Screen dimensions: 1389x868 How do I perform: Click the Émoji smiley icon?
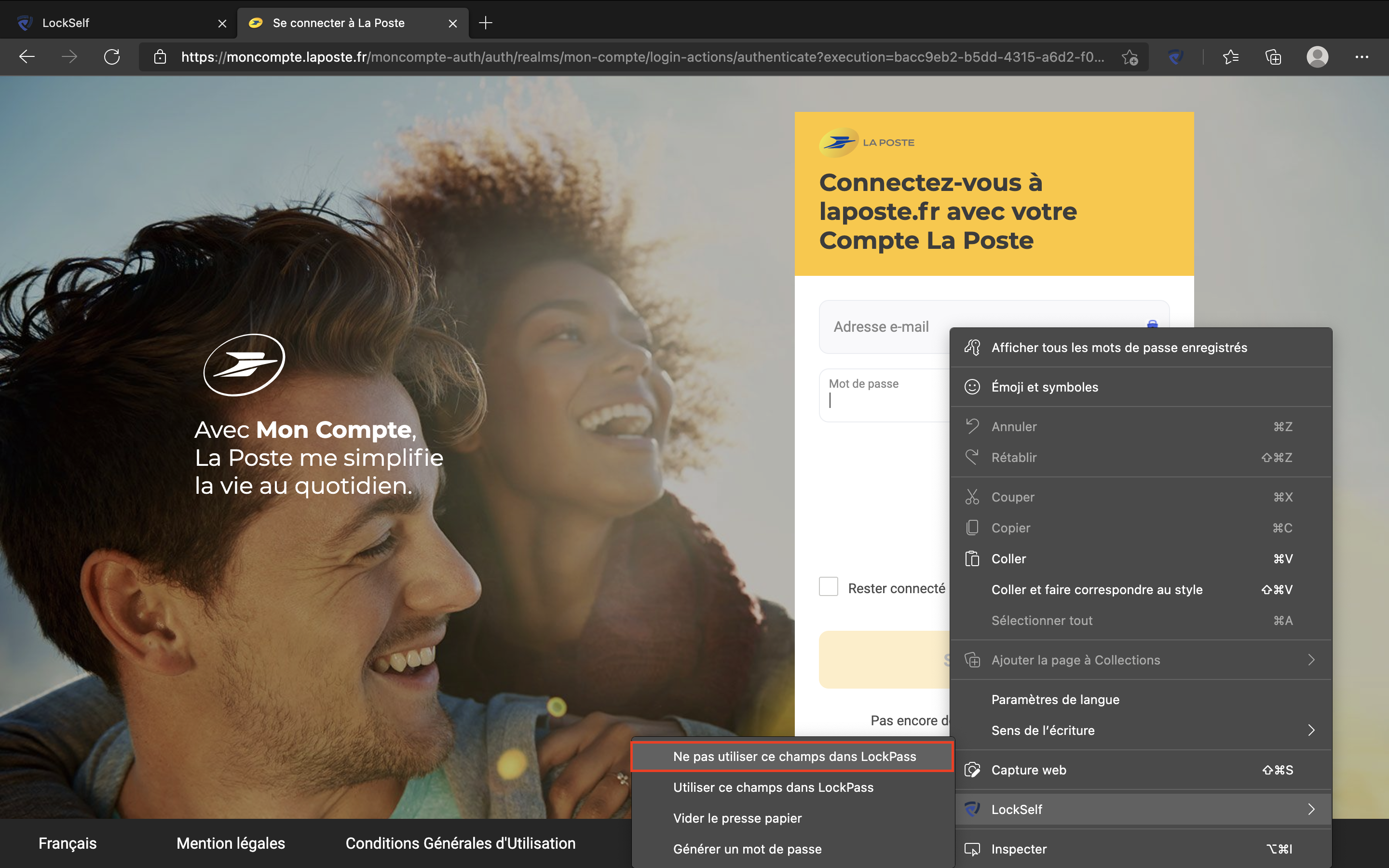[972, 387]
